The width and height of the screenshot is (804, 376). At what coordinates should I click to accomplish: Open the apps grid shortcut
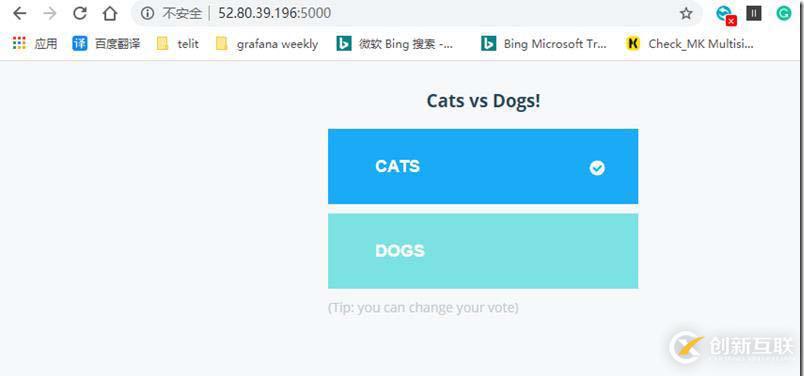pos(34,44)
